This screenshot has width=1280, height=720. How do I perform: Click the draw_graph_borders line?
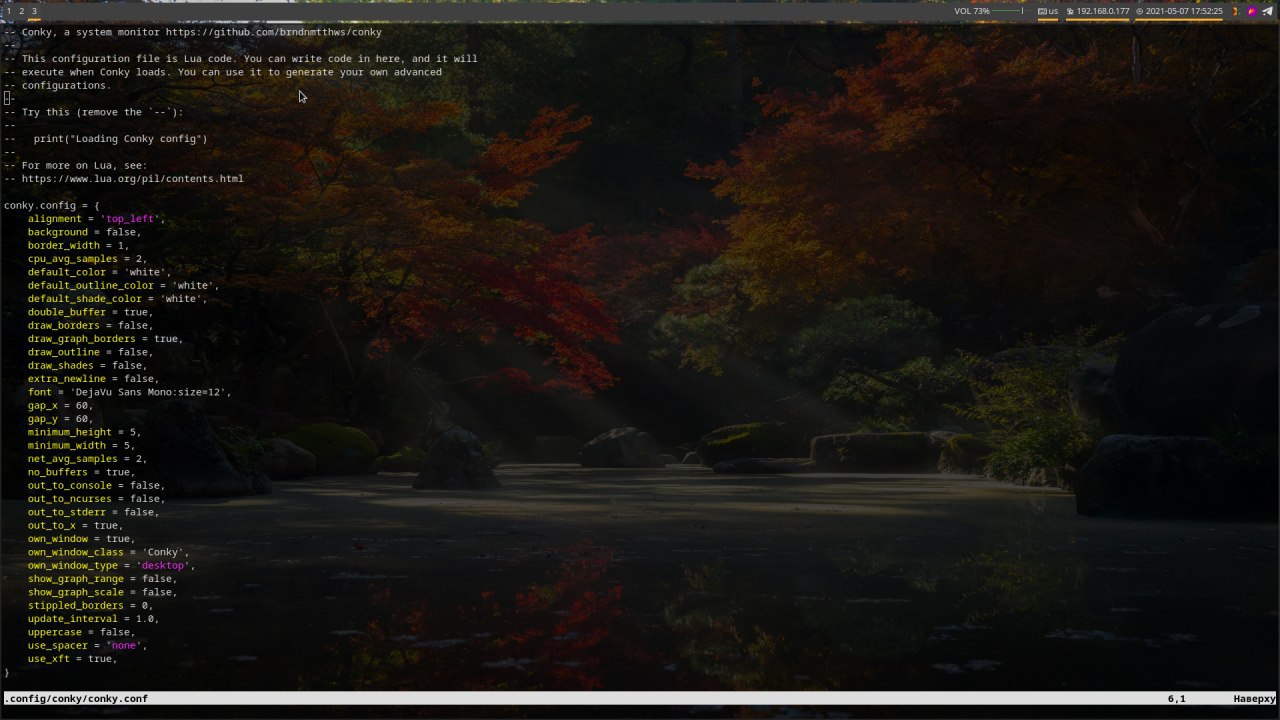pos(105,339)
